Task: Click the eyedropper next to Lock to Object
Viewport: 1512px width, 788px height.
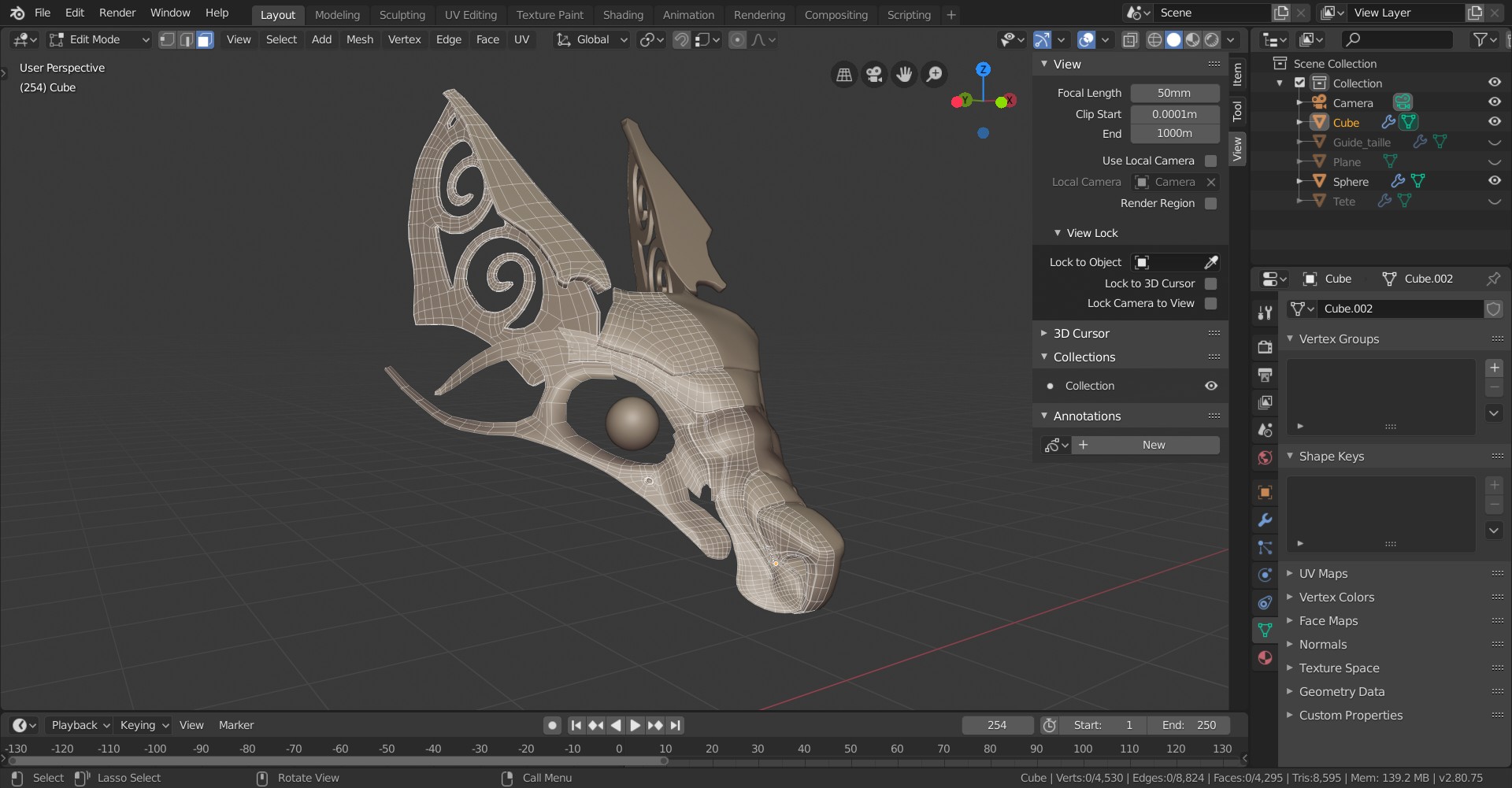Action: pyautogui.click(x=1210, y=262)
